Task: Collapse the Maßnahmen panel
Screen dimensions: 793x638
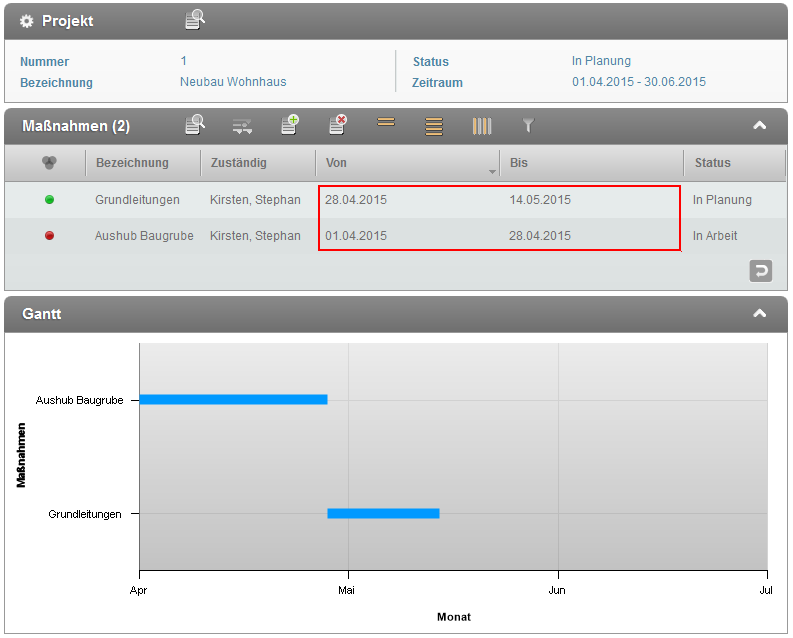Action: coord(759,126)
